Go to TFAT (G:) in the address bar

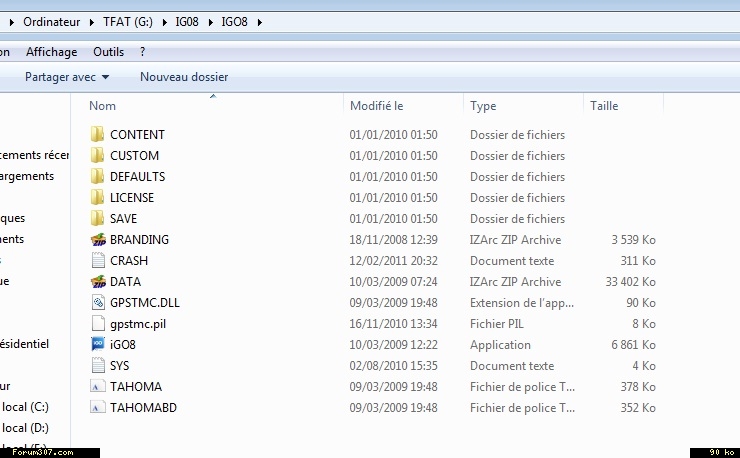tap(128, 22)
